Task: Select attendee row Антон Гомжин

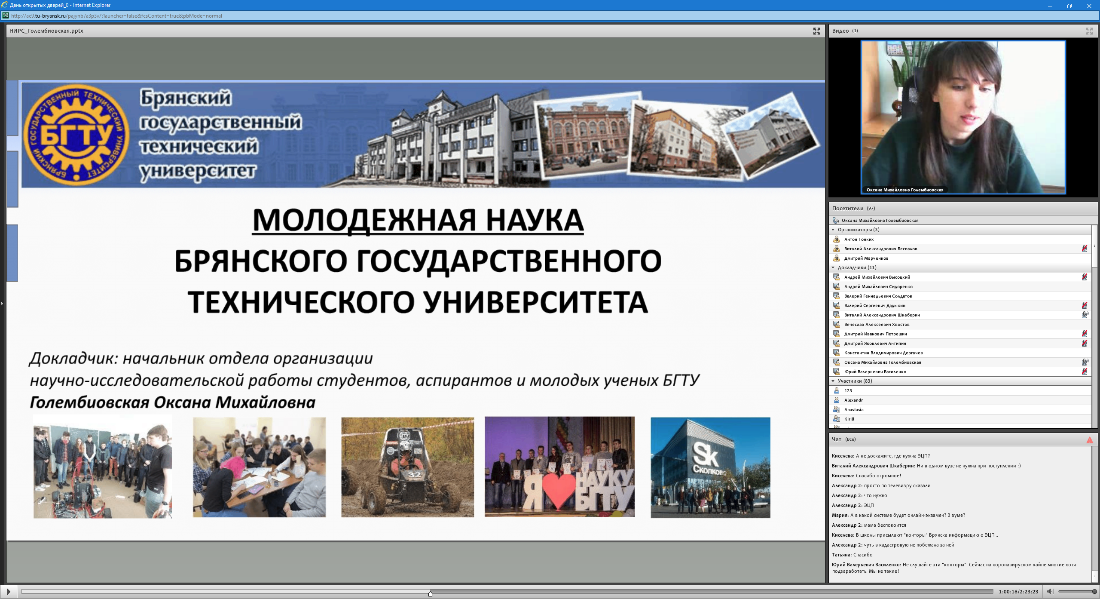Action: pos(960,239)
